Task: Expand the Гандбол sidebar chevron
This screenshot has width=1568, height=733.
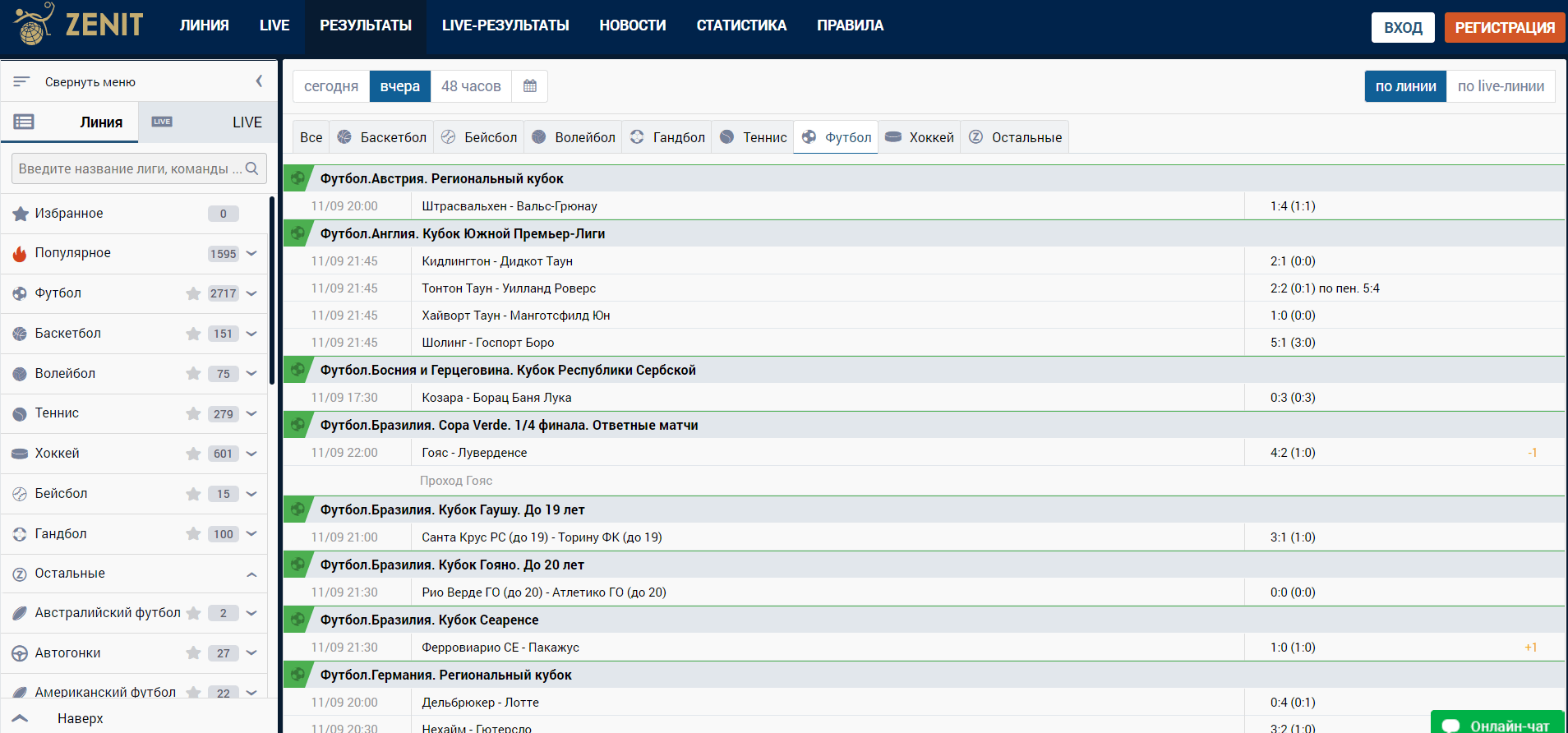Action: pos(251,534)
